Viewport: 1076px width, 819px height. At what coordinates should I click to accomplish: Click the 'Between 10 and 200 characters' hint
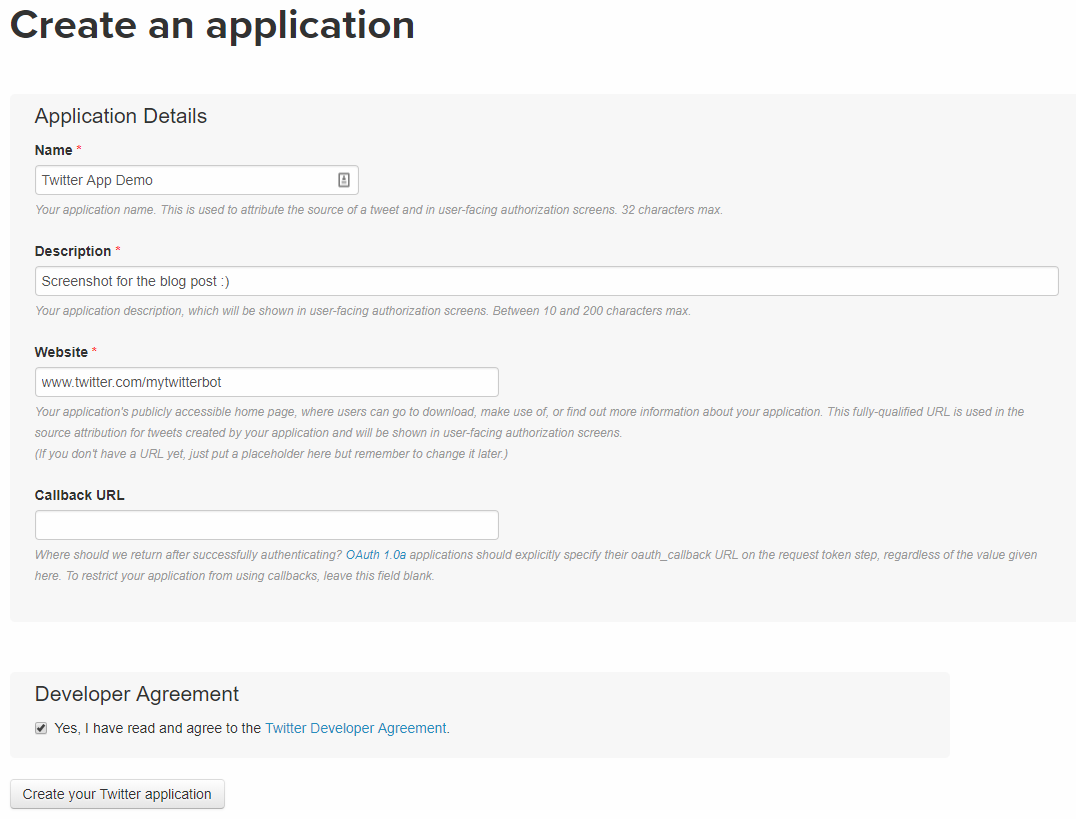coord(591,310)
